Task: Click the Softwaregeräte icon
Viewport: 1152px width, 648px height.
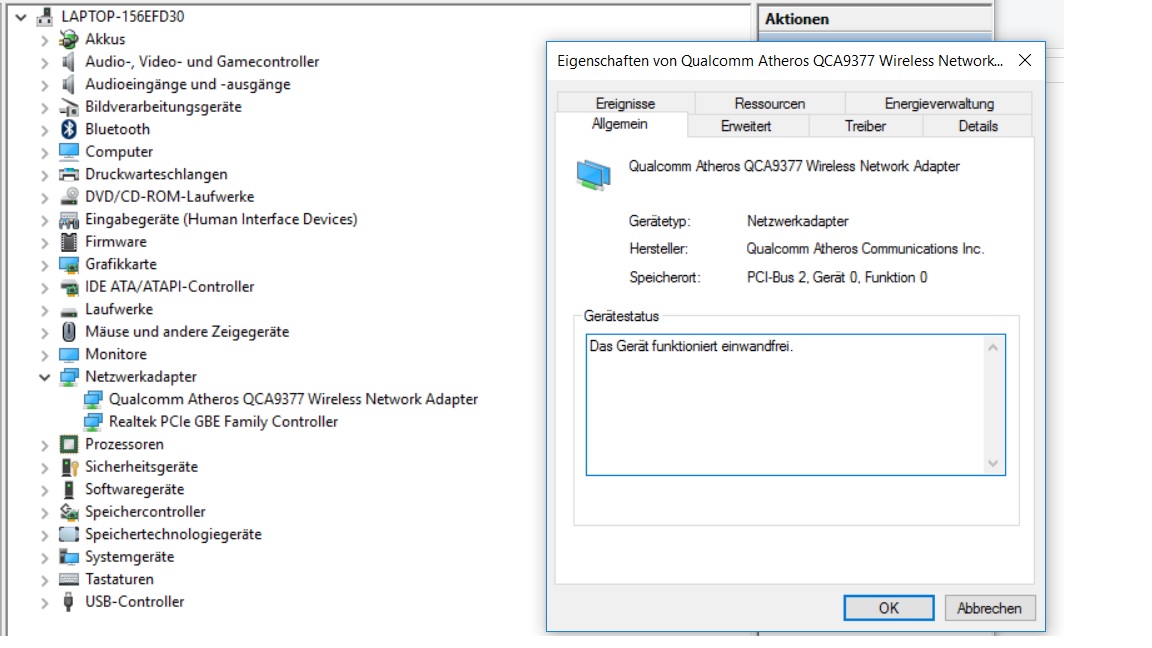Action: point(68,489)
